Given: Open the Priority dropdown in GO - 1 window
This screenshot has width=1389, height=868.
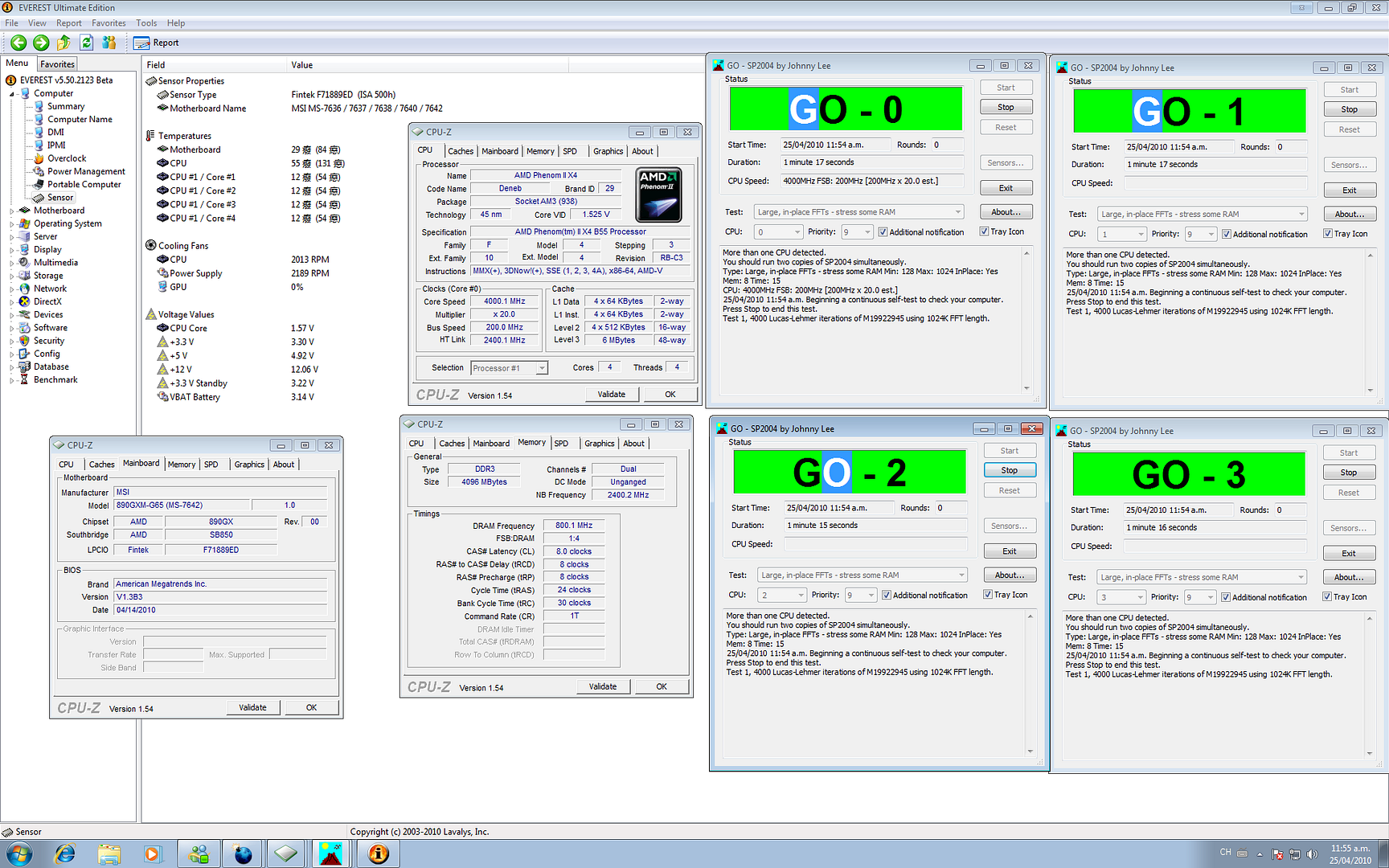Looking at the screenshot, I should (1201, 234).
